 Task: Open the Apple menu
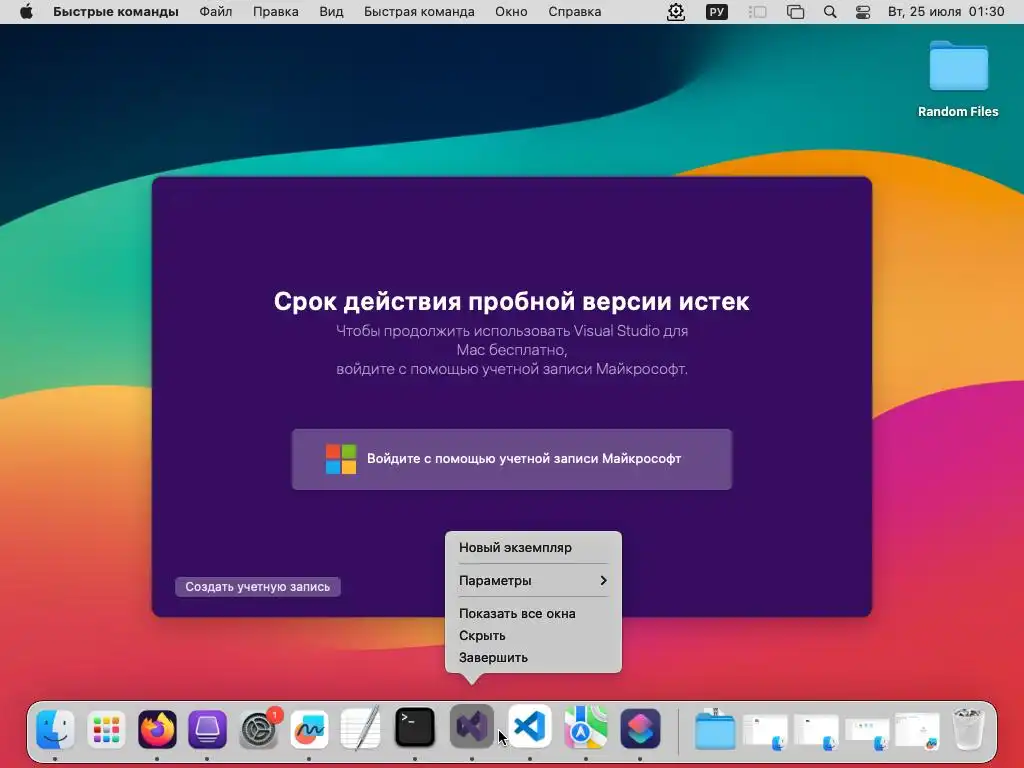[x=26, y=12]
